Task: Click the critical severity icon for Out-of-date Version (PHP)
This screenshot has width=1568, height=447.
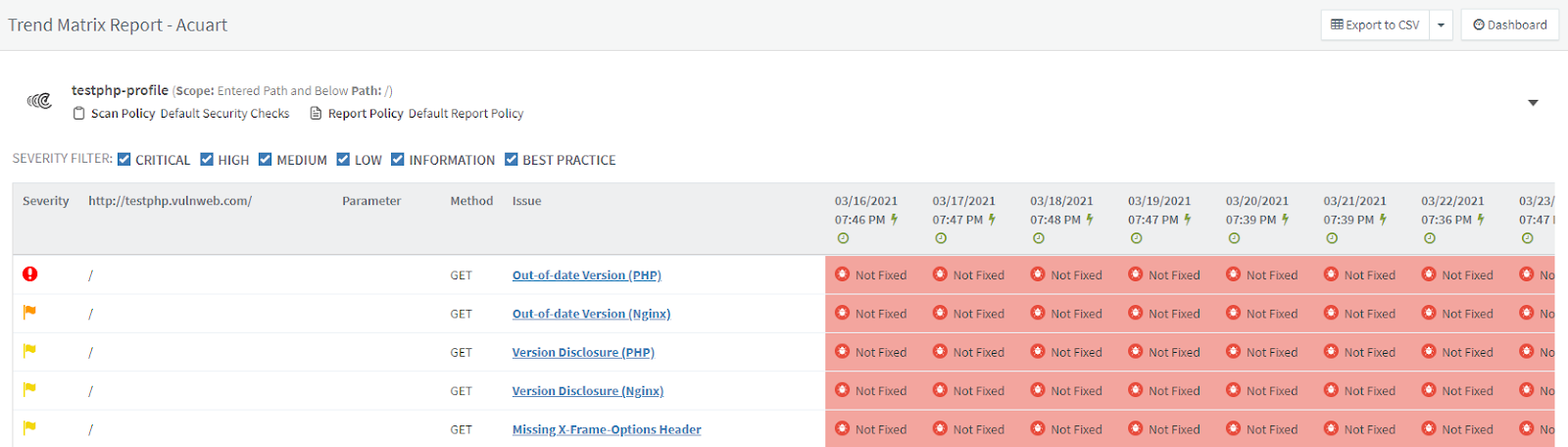Action: (30, 274)
